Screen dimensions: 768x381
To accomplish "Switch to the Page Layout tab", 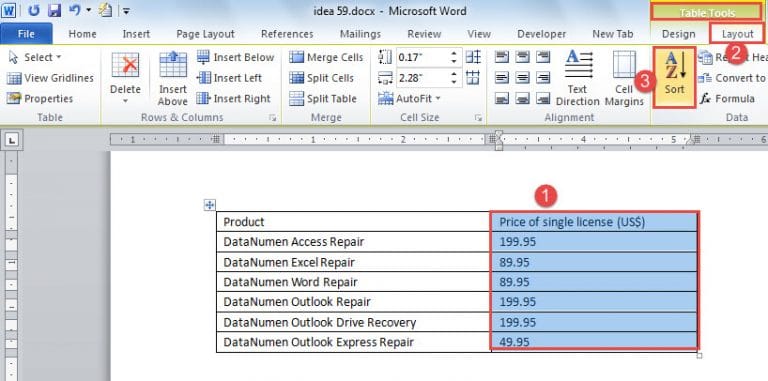I will (205, 34).
